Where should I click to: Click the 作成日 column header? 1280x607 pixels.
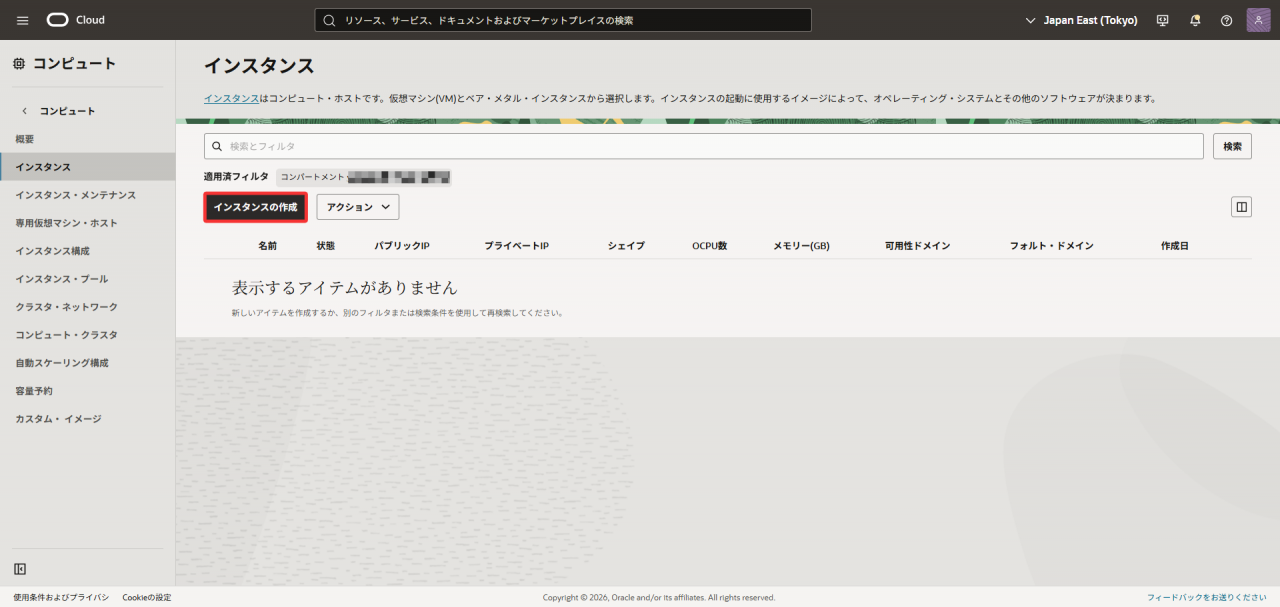1175,246
